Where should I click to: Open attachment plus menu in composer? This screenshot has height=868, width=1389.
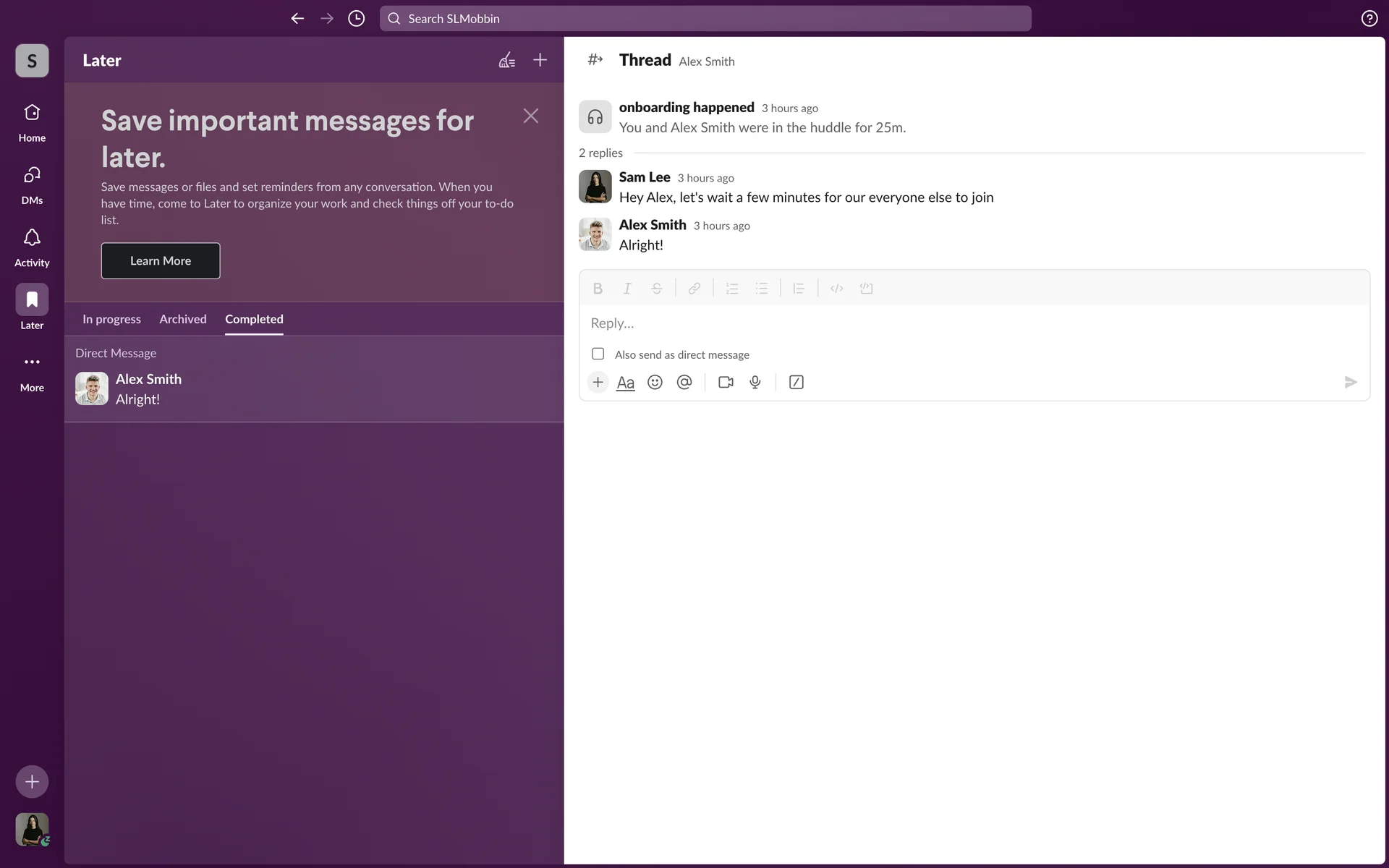[598, 382]
